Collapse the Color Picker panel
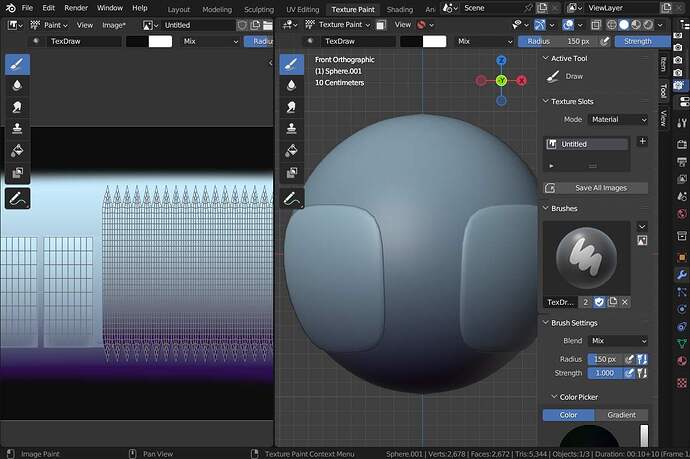The height and width of the screenshot is (459, 690). click(x=554, y=397)
